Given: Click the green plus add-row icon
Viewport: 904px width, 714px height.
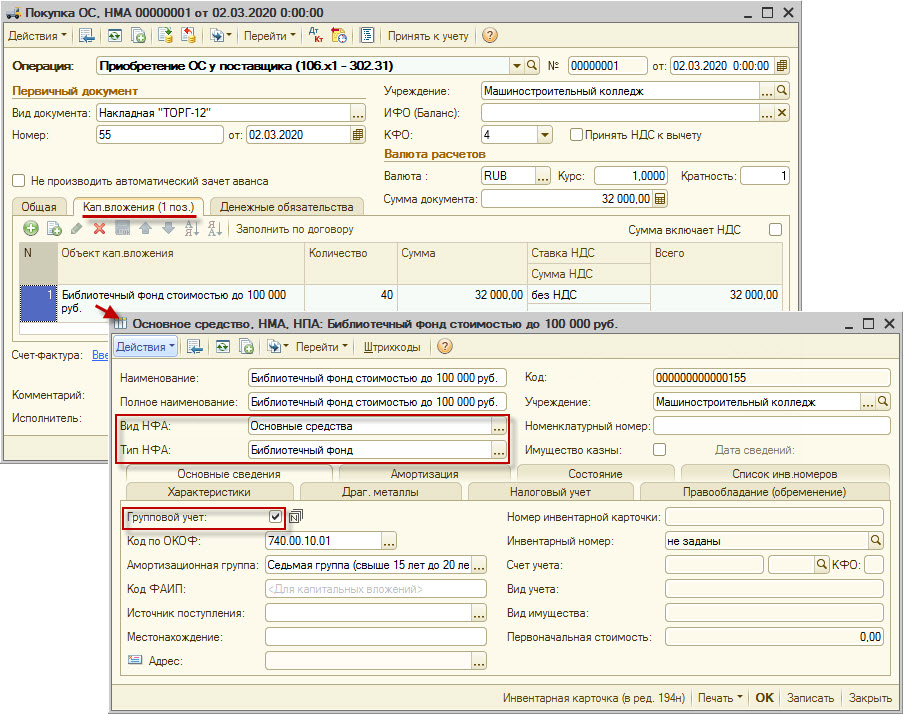Looking at the screenshot, I should tap(31, 228).
